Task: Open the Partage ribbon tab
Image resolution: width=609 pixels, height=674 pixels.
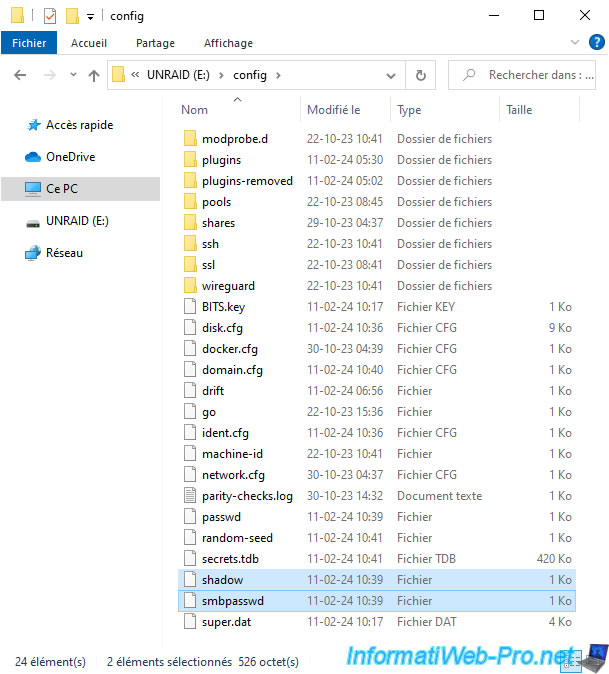Action: 155,43
